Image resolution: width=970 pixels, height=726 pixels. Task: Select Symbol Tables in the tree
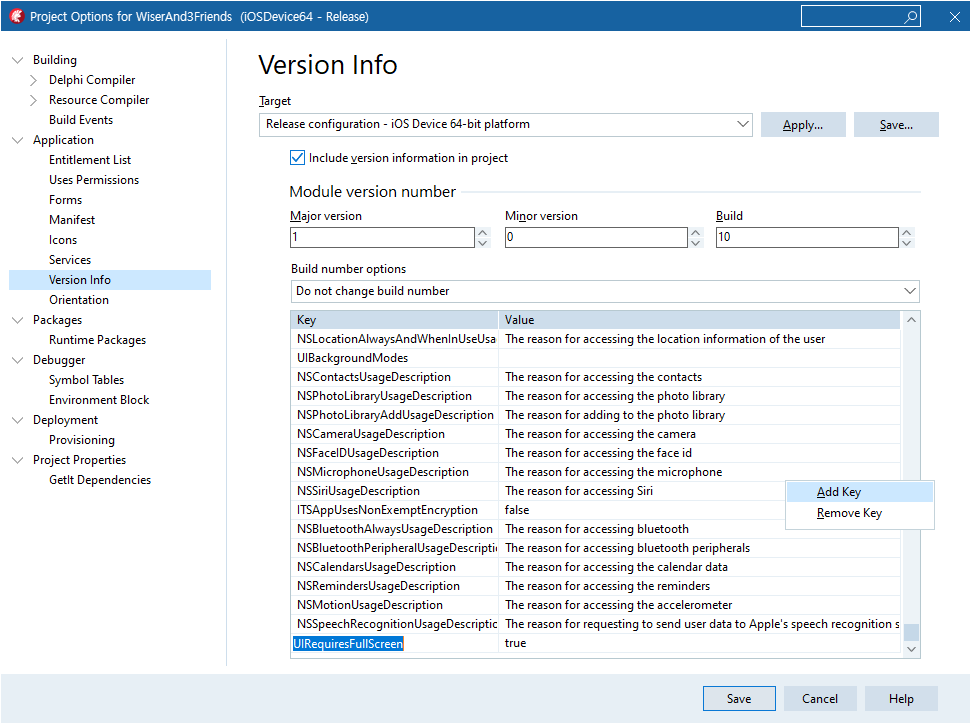pyautogui.click(x=87, y=380)
